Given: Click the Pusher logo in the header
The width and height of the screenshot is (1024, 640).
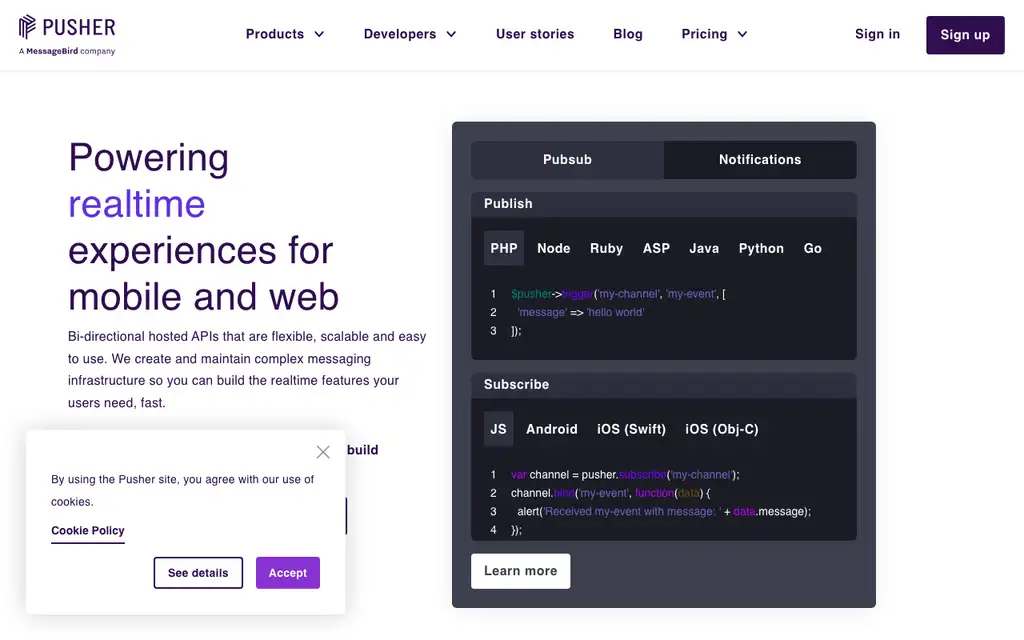Looking at the screenshot, I should tap(67, 28).
